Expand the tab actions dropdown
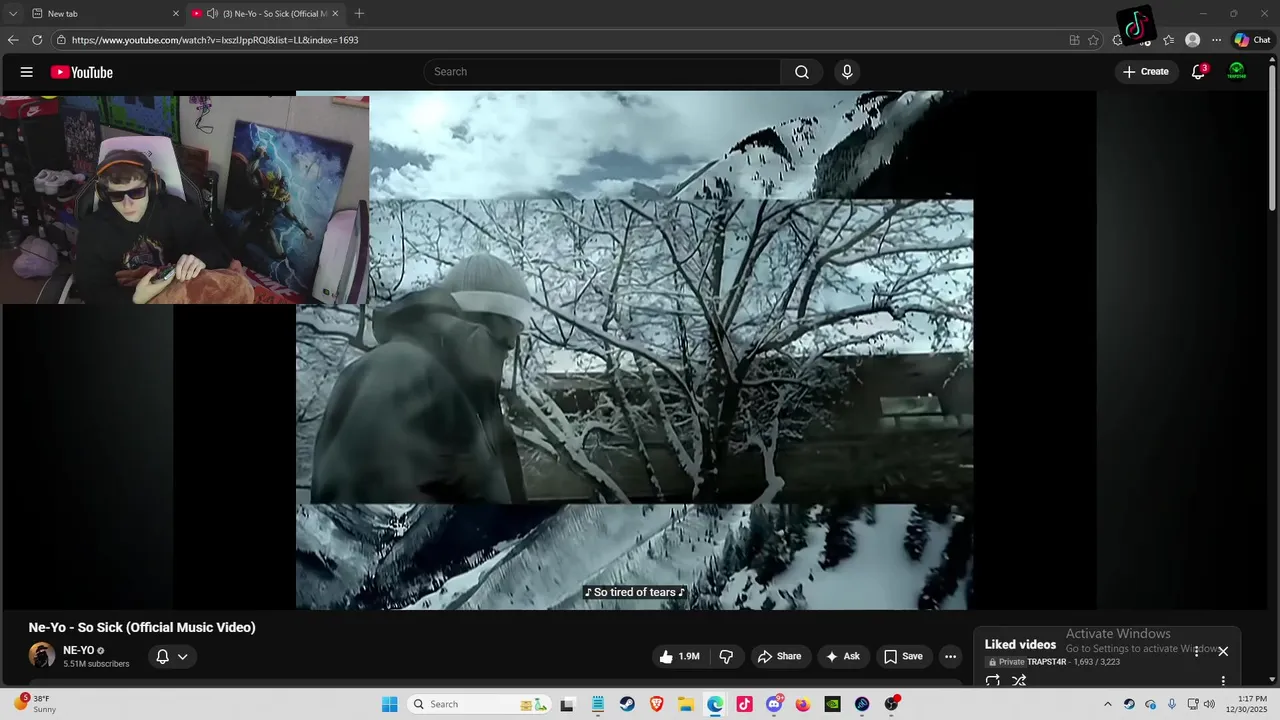 tap(12, 13)
